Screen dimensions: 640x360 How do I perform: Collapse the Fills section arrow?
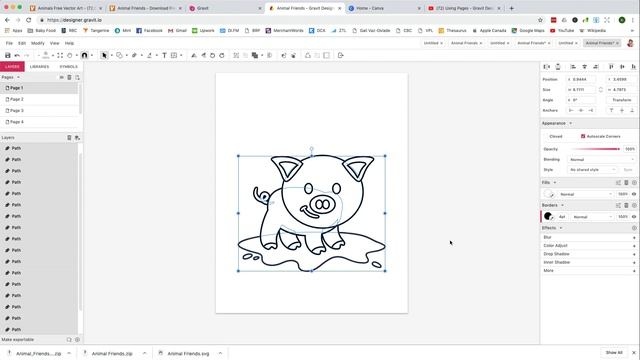click(555, 182)
